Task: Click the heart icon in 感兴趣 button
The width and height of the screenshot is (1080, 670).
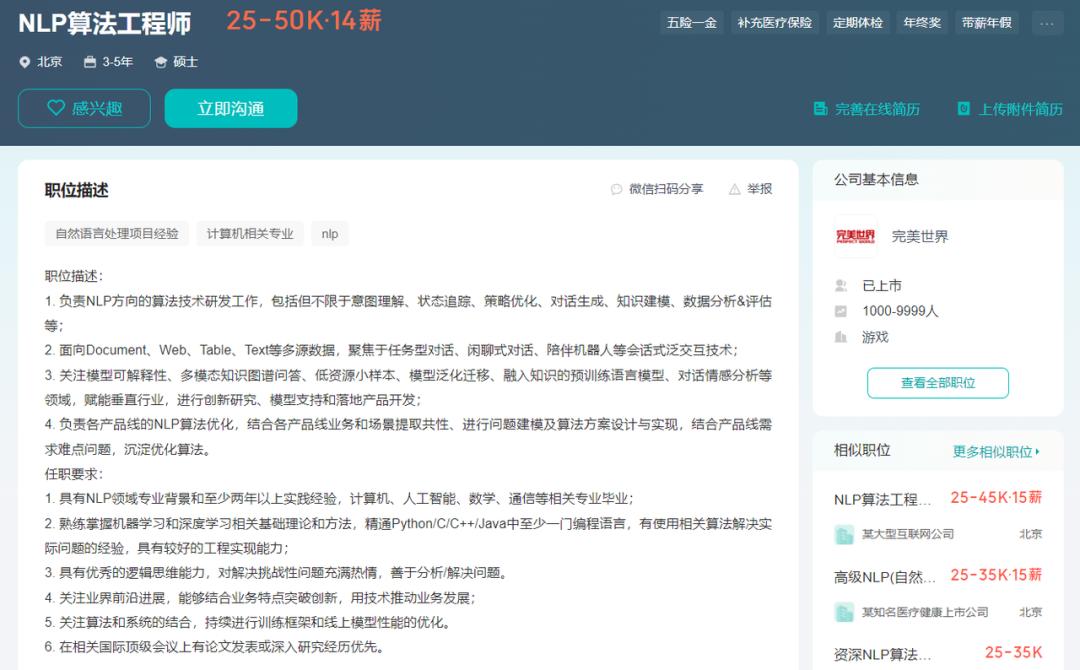Action: 56,107
